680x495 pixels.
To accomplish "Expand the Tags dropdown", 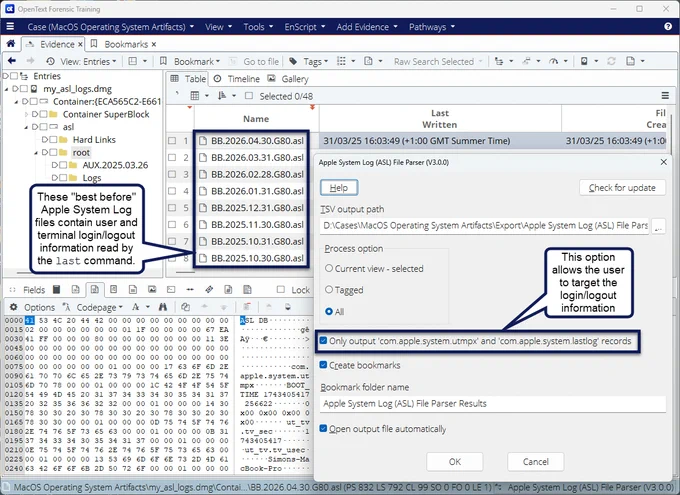I will click(315, 62).
